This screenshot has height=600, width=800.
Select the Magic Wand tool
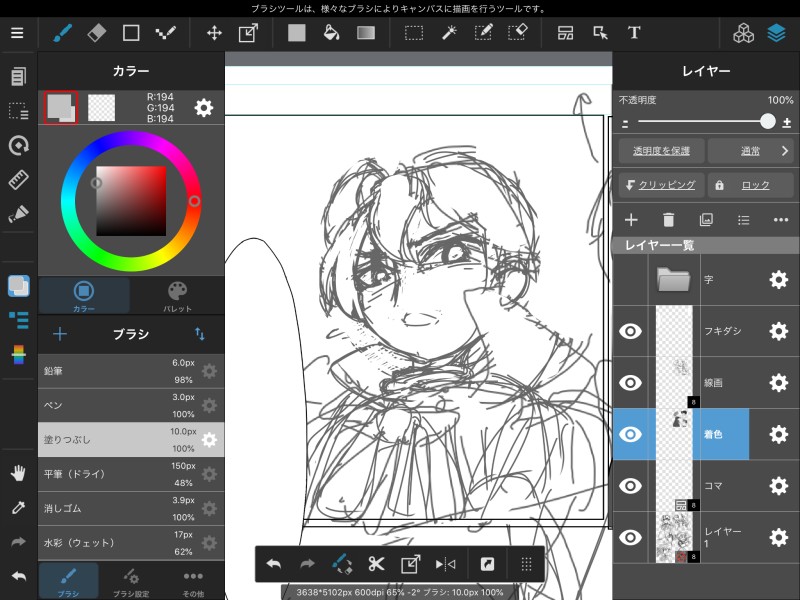449,33
